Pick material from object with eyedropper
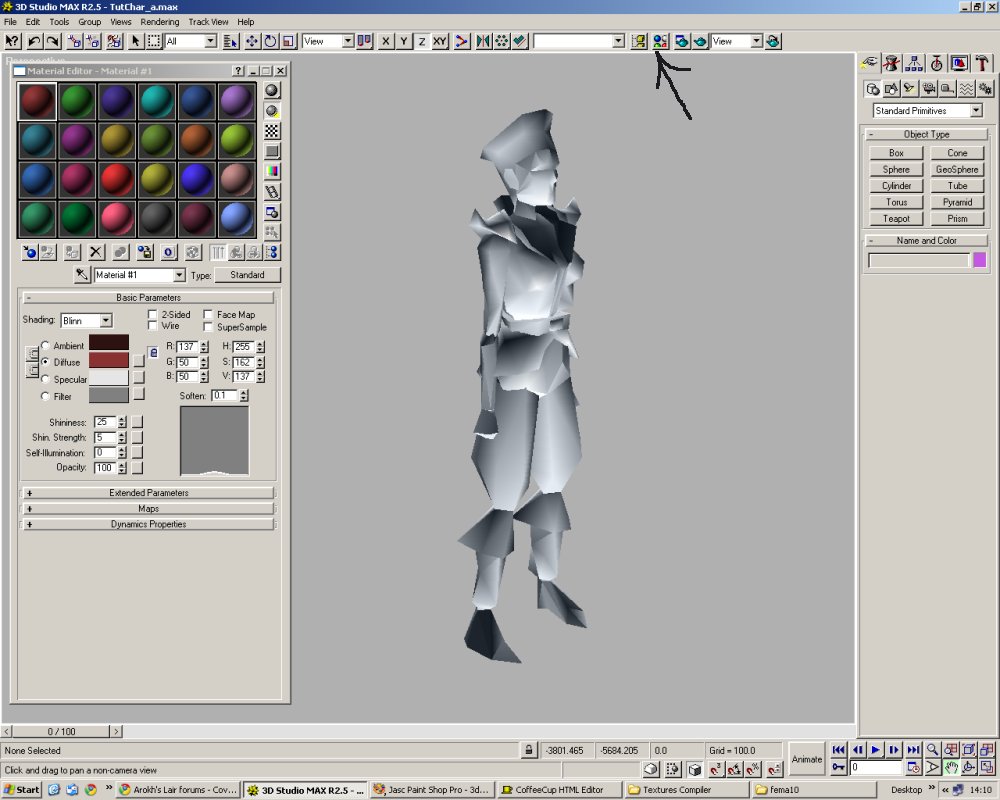The image size is (1000, 800). (x=82, y=275)
